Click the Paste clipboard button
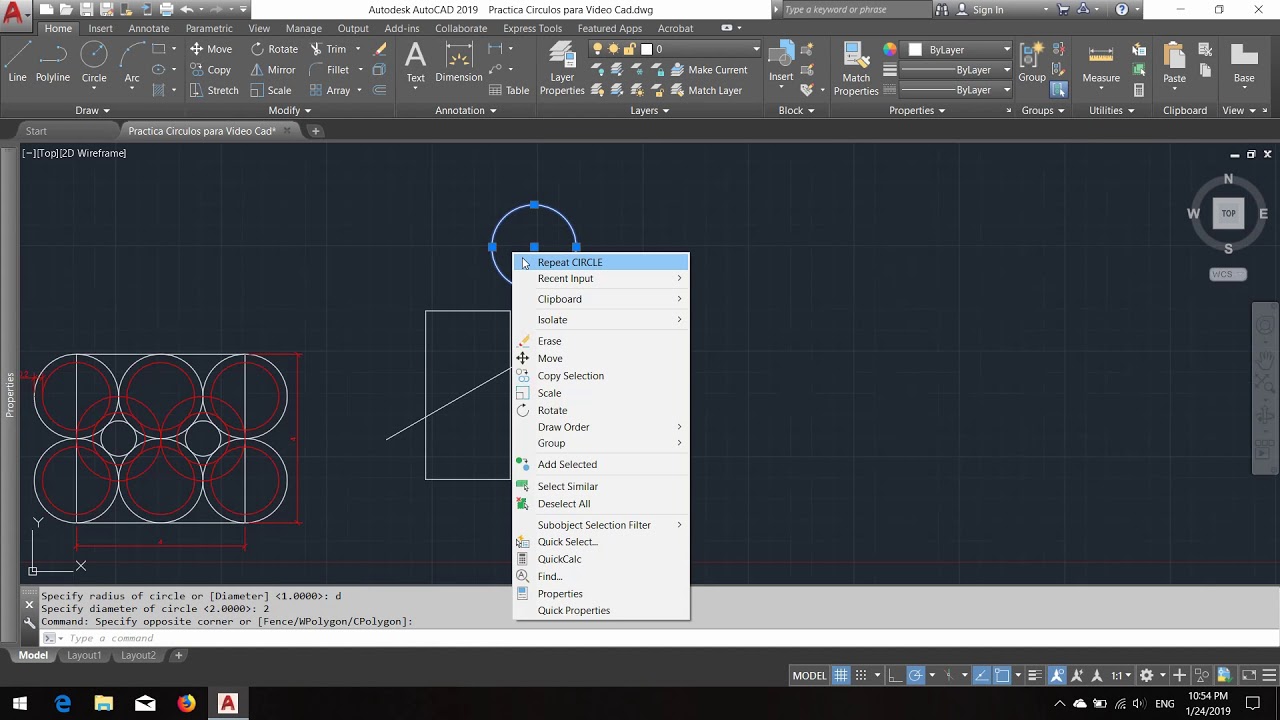Screen dimensions: 1280x720 1175,62
